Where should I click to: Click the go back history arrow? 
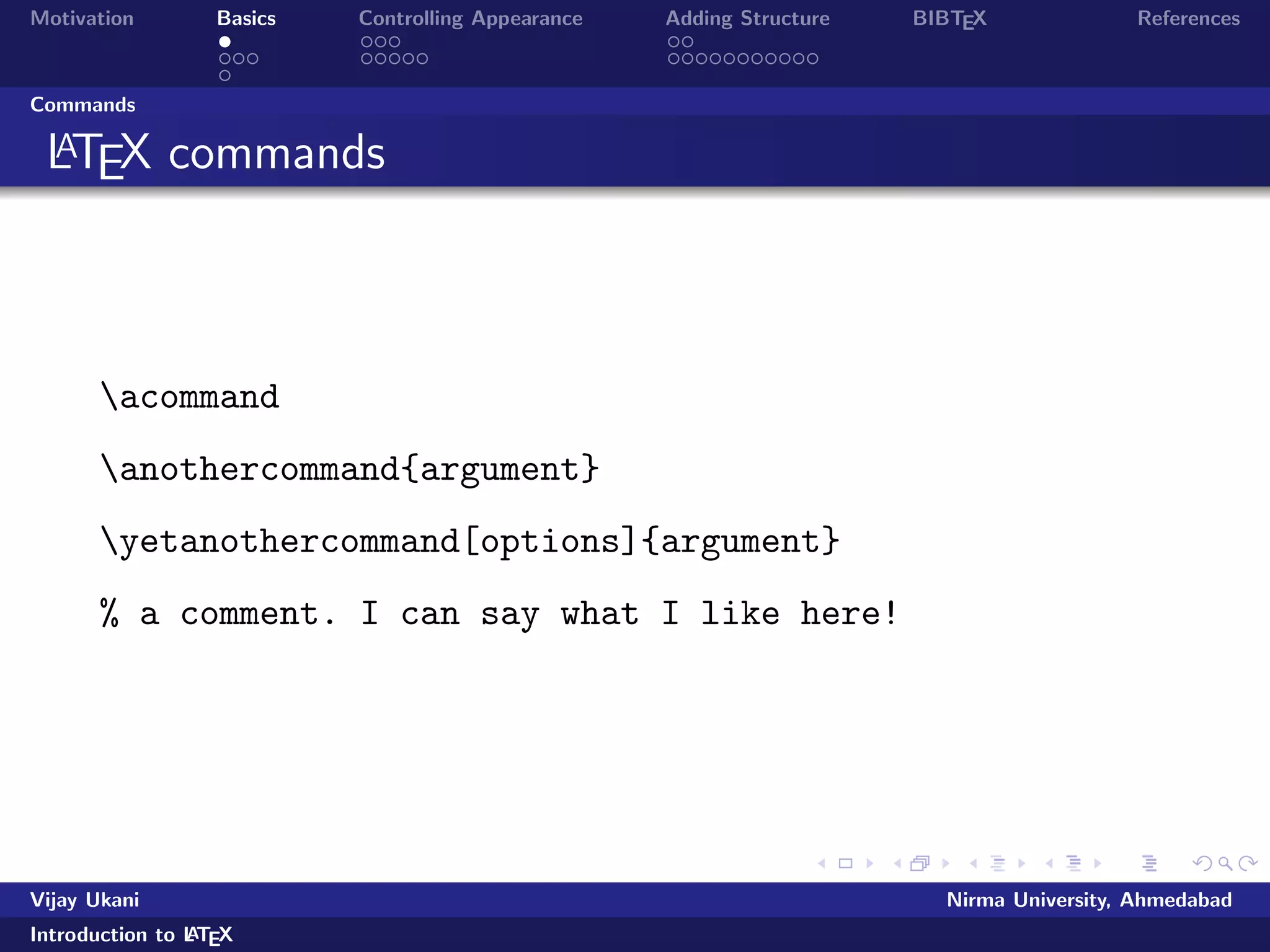1202,863
